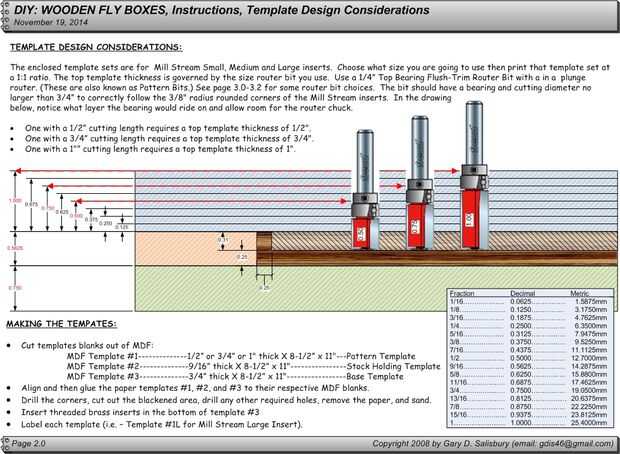Image resolution: width=620 pixels, height=454 pixels.
Task: Select the '19.0500mm' metric value
Action: point(588,391)
